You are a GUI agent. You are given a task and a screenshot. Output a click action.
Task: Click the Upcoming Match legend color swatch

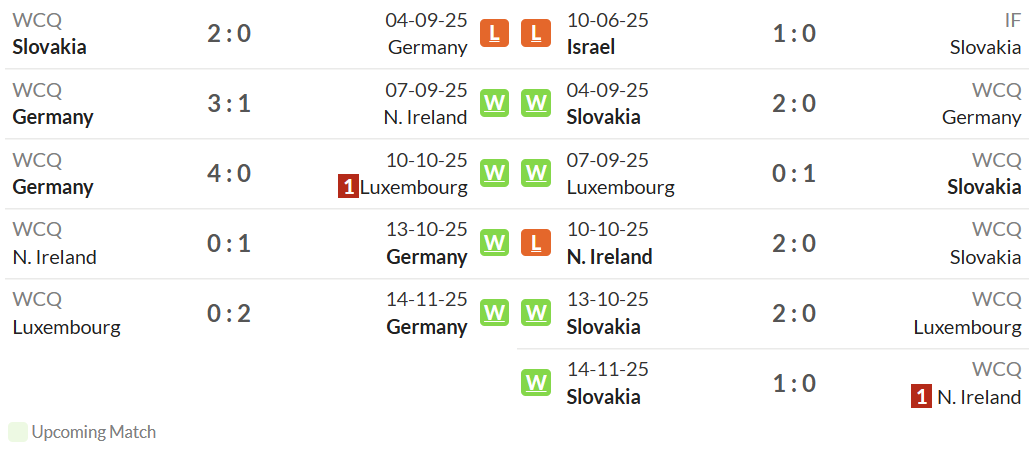point(18,432)
